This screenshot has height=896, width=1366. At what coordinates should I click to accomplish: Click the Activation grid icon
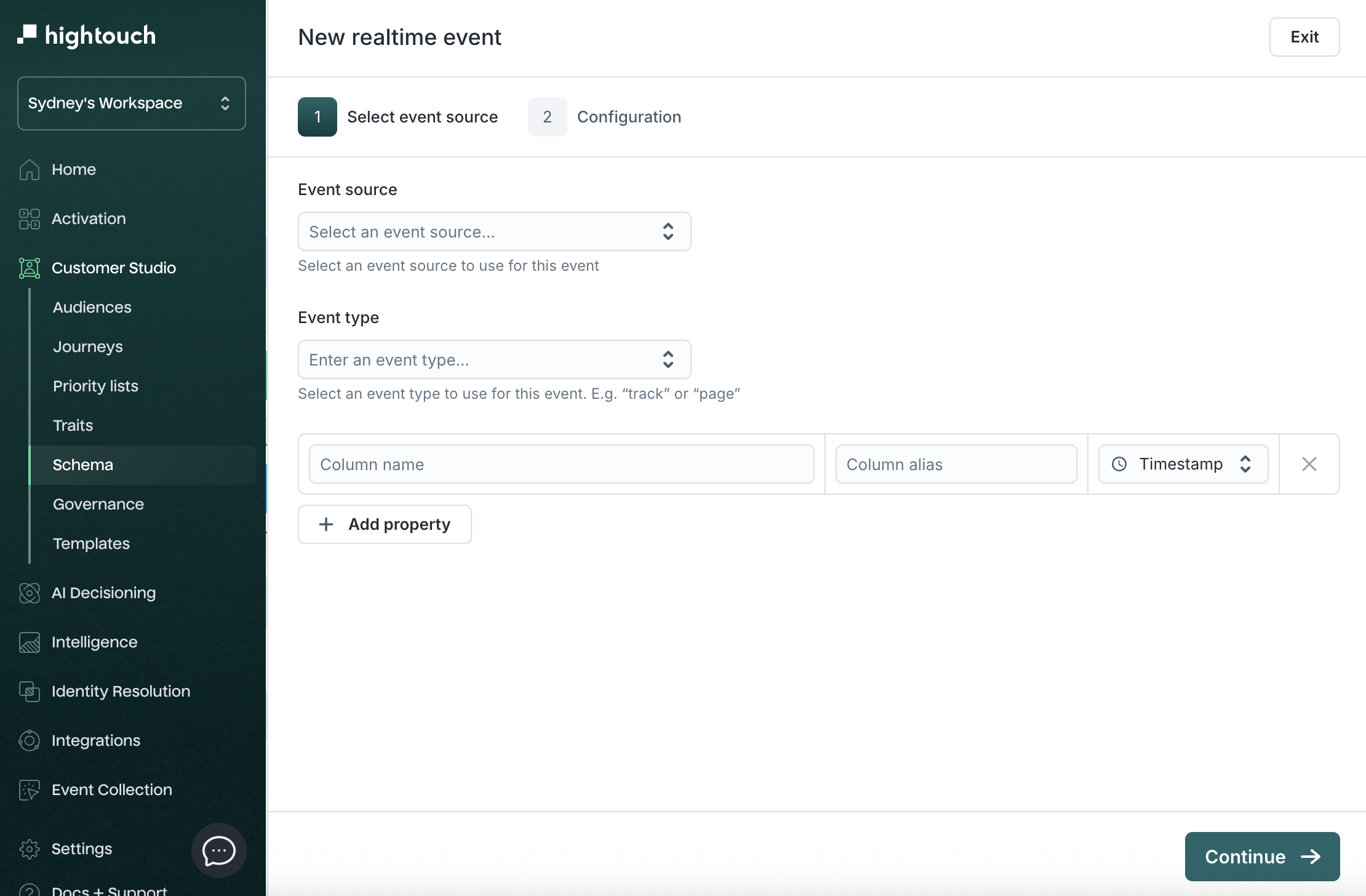coord(29,218)
